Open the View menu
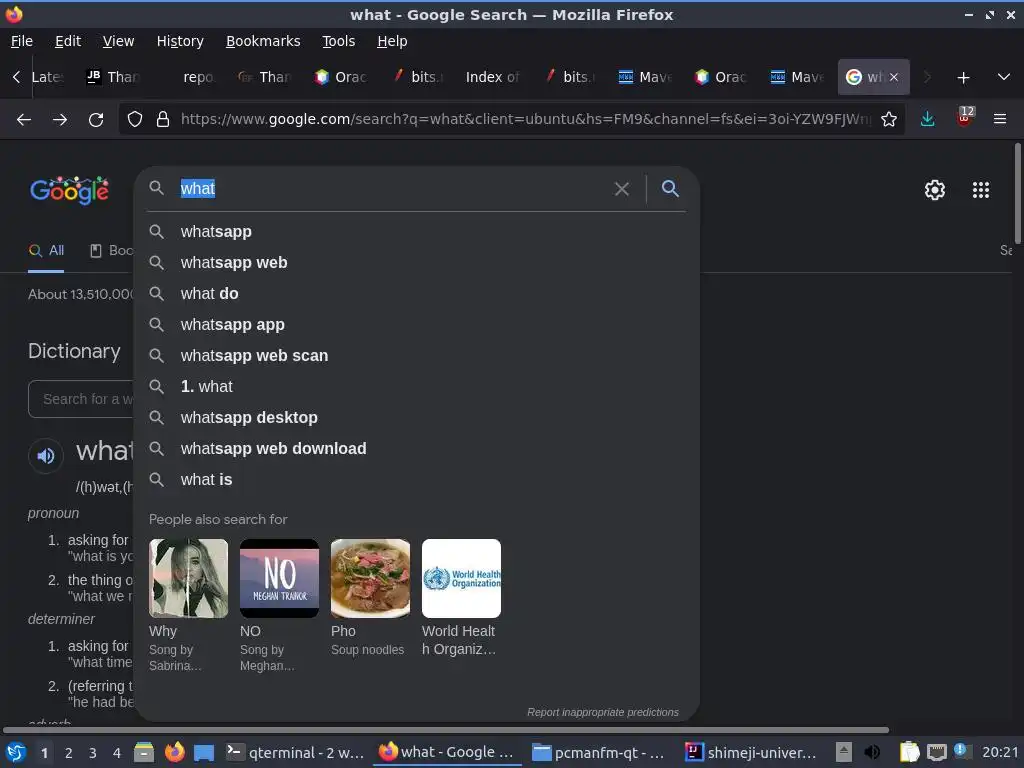1024x768 pixels. pos(118,41)
